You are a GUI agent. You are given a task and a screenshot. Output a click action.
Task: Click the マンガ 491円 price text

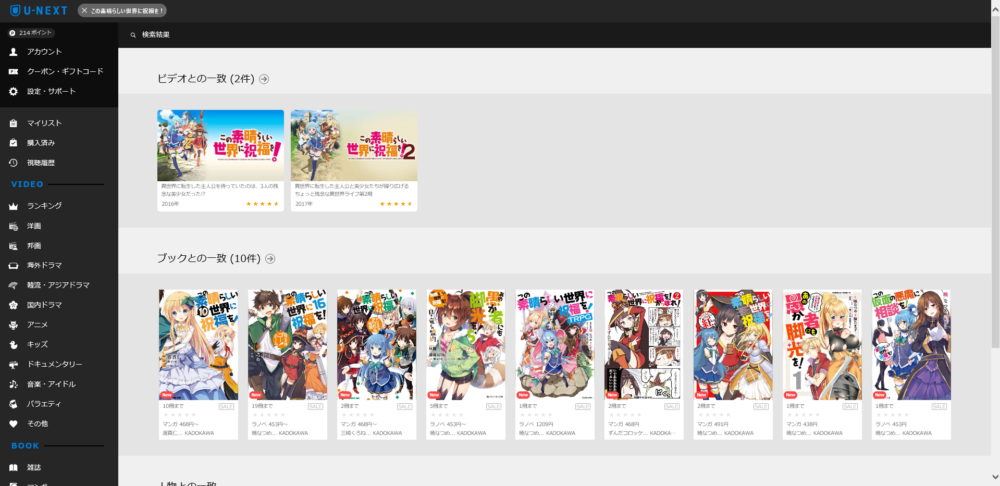click(713, 424)
